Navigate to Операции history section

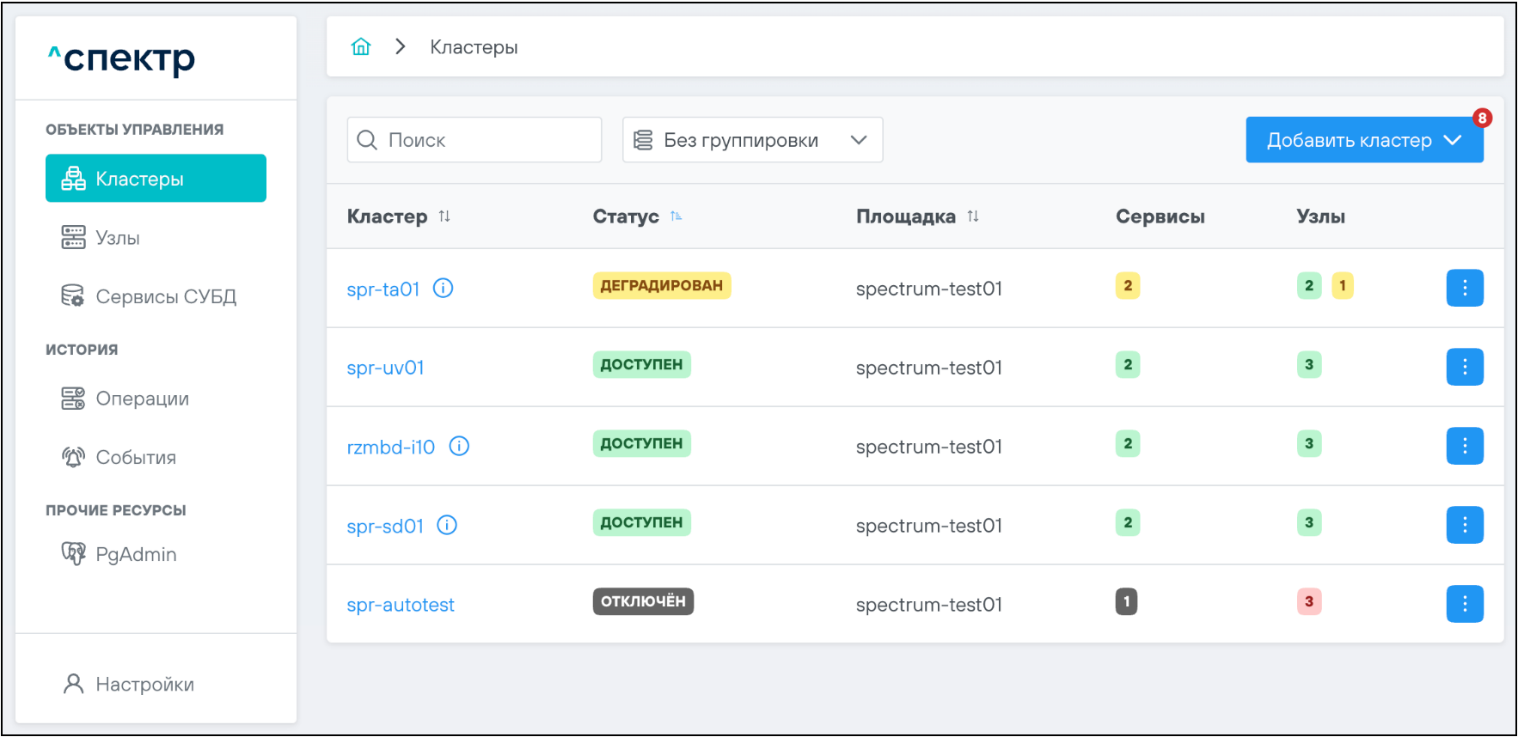[142, 398]
